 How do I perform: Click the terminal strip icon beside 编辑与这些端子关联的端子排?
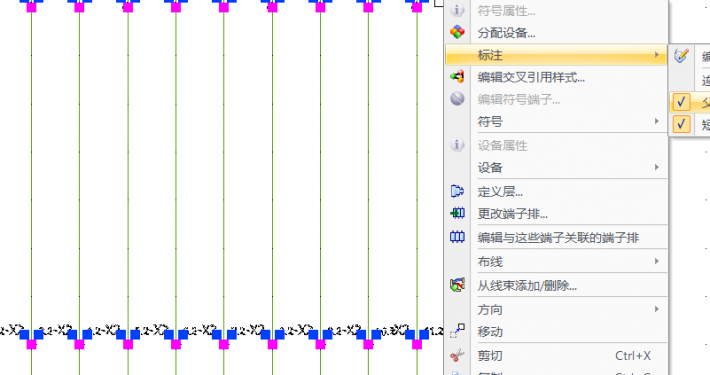[x=457, y=237]
